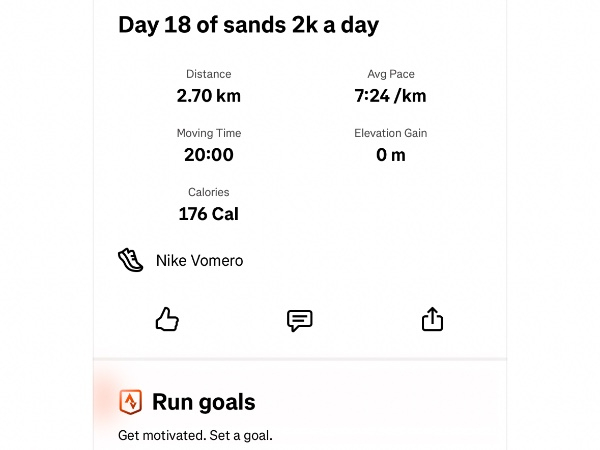
Task: Select the Nike Vomero shoe name
Action: click(199, 261)
